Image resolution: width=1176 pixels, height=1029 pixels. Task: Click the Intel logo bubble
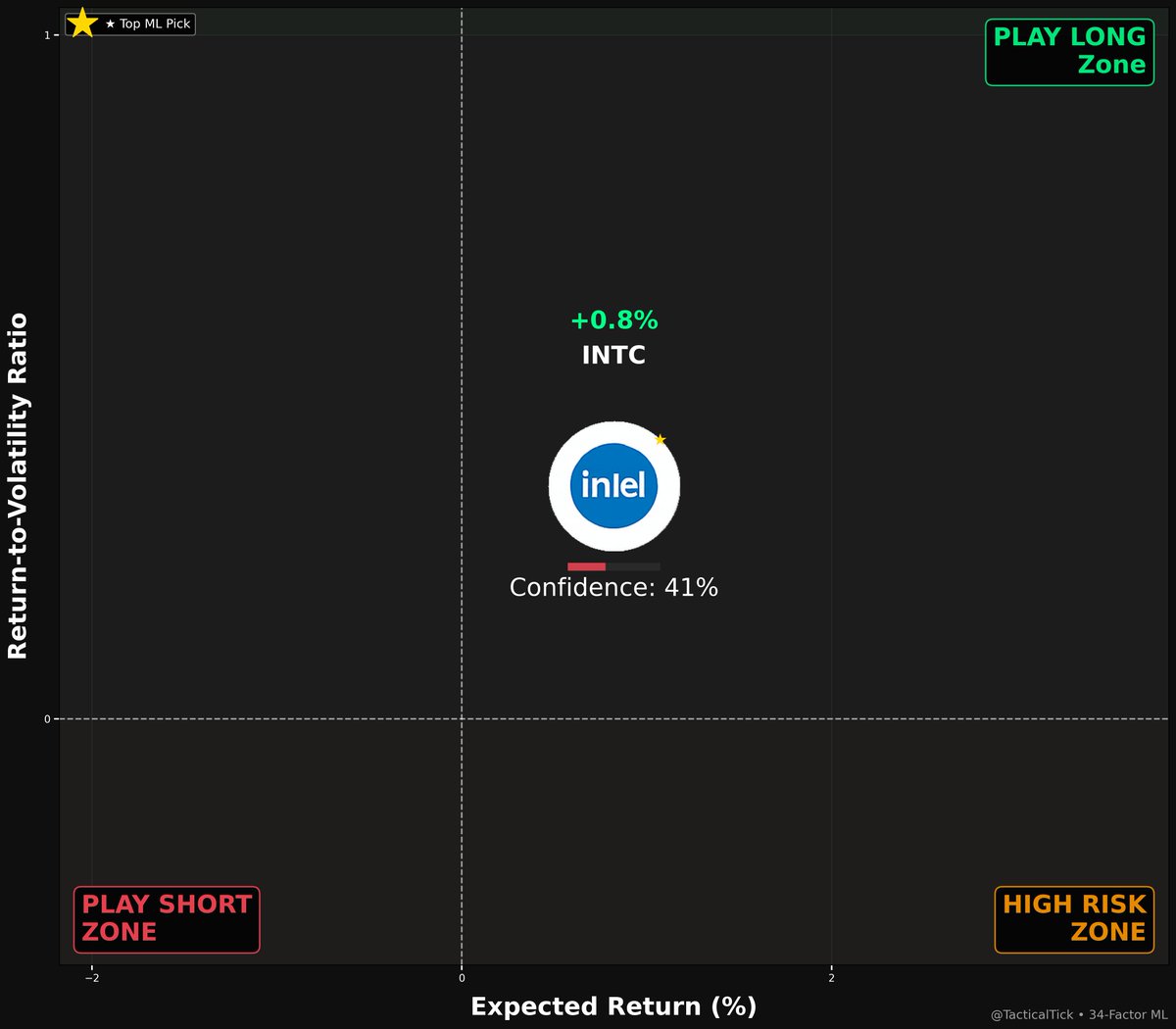click(x=613, y=486)
